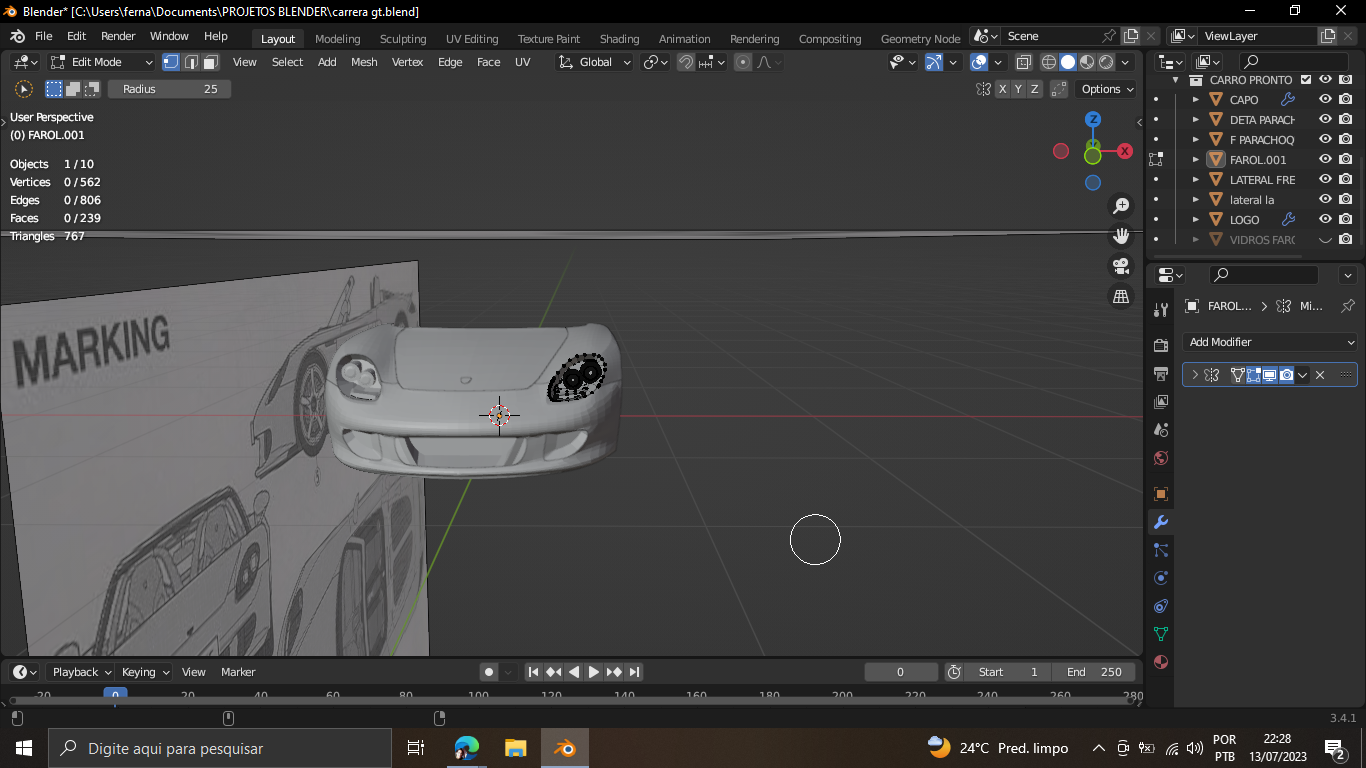The image size is (1366, 768).
Task: Select the pan view hand icon
Action: tap(1121, 236)
